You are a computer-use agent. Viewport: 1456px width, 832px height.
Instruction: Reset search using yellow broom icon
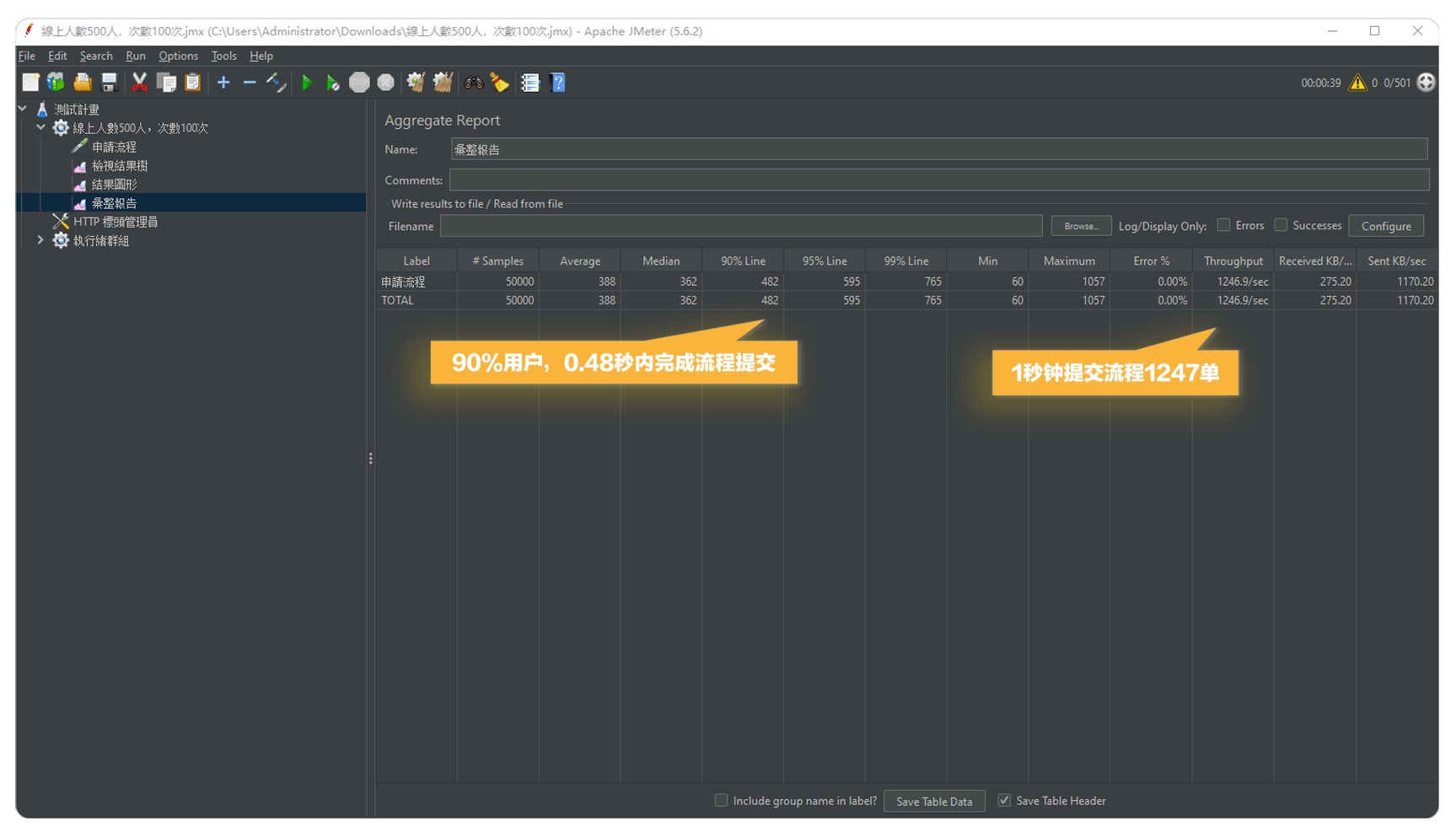click(500, 83)
